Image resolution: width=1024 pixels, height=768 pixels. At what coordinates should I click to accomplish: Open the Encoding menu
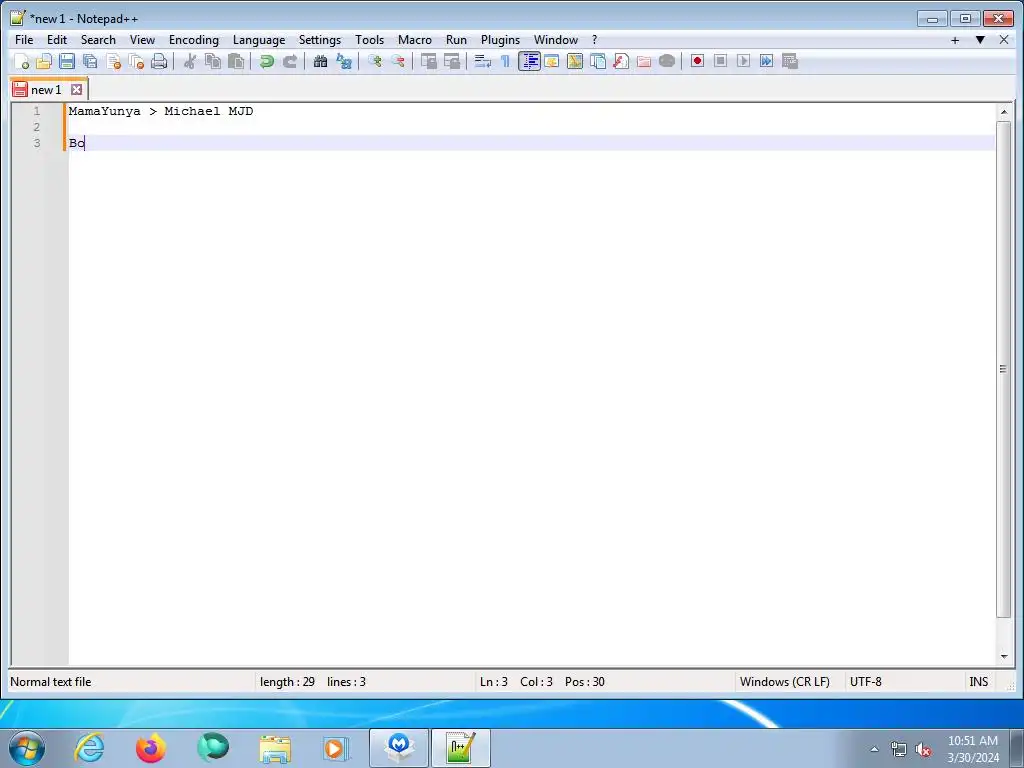(x=194, y=40)
